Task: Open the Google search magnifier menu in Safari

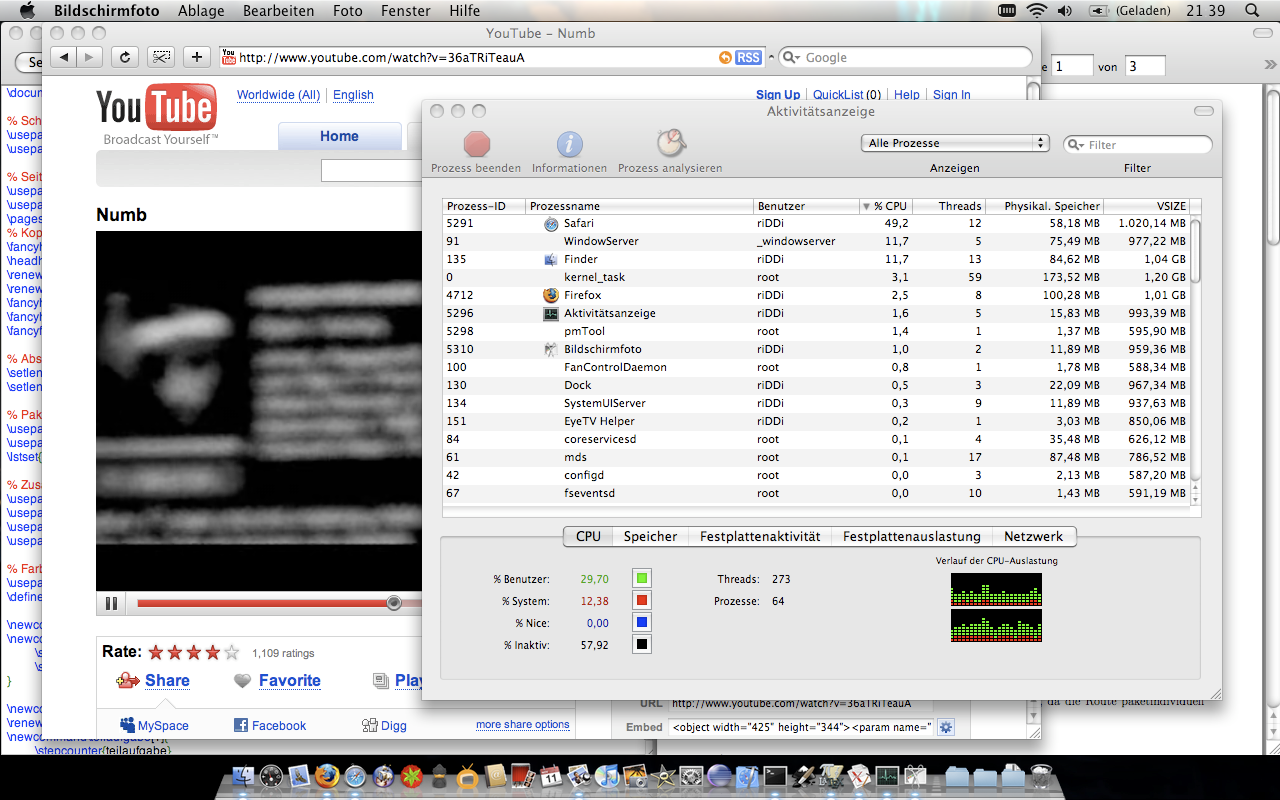Action: pyautogui.click(x=792, y=58)
